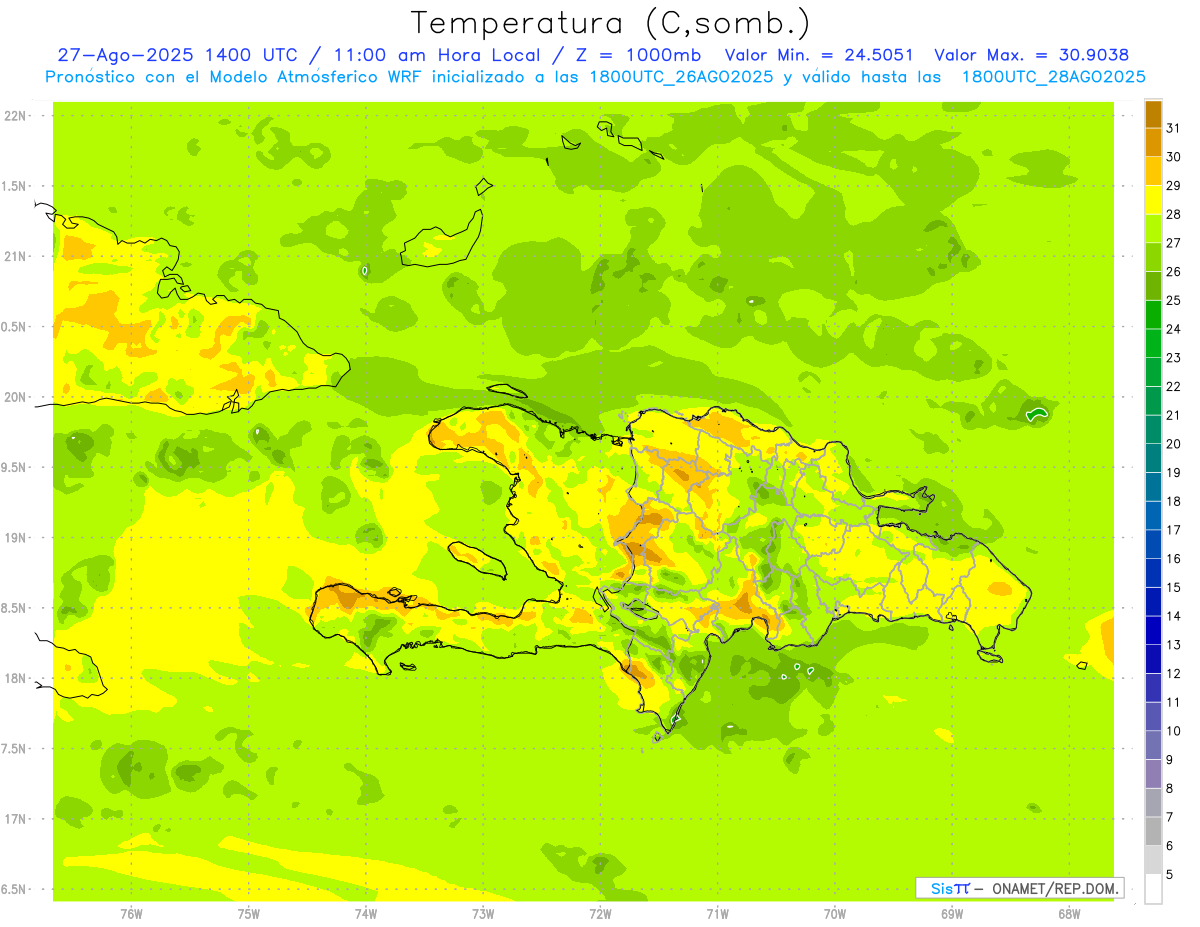This screenshot has height=927, width=1200.
Task: Click the '1800UTC_26AGO2025' initialization timestamp
Action: click(x=679, y=77)
